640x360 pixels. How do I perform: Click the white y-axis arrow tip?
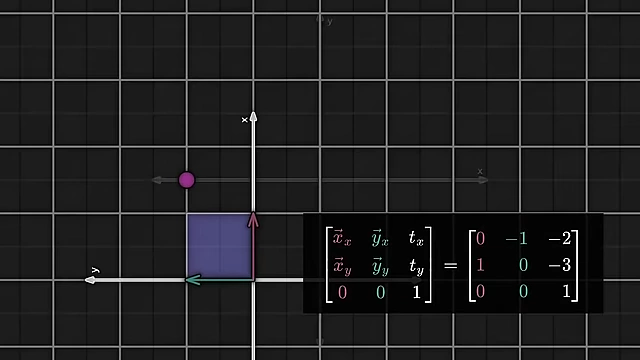(x=90, y=280)
